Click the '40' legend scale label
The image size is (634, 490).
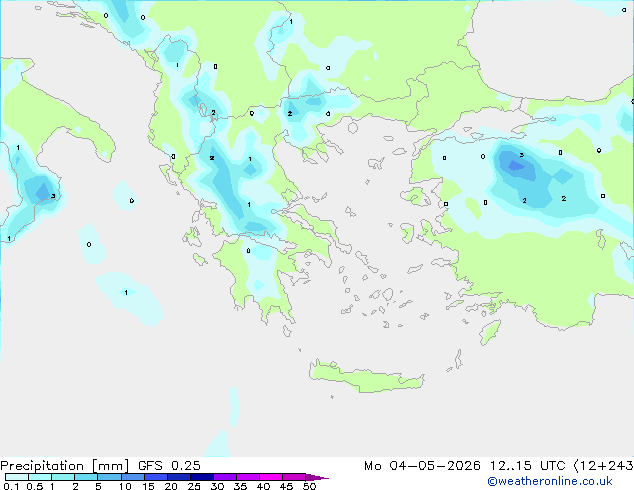tap(263, 486)
